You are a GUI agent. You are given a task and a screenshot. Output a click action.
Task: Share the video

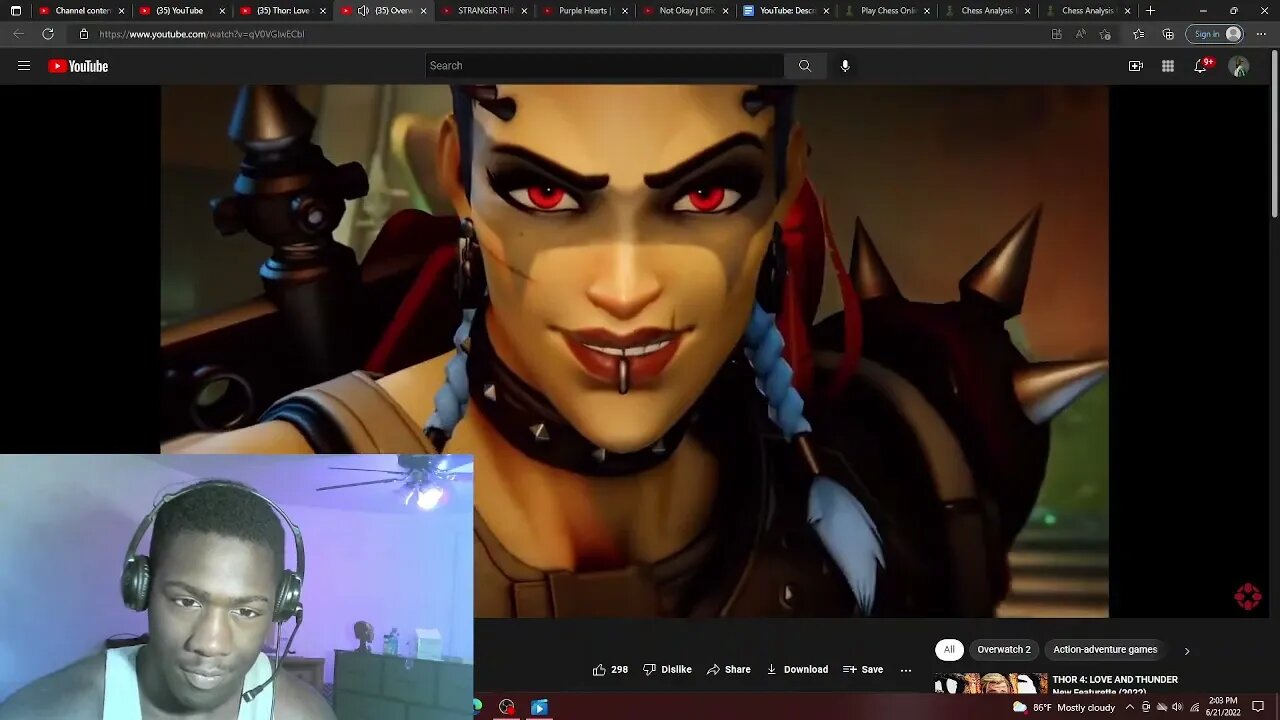point(729,669)
